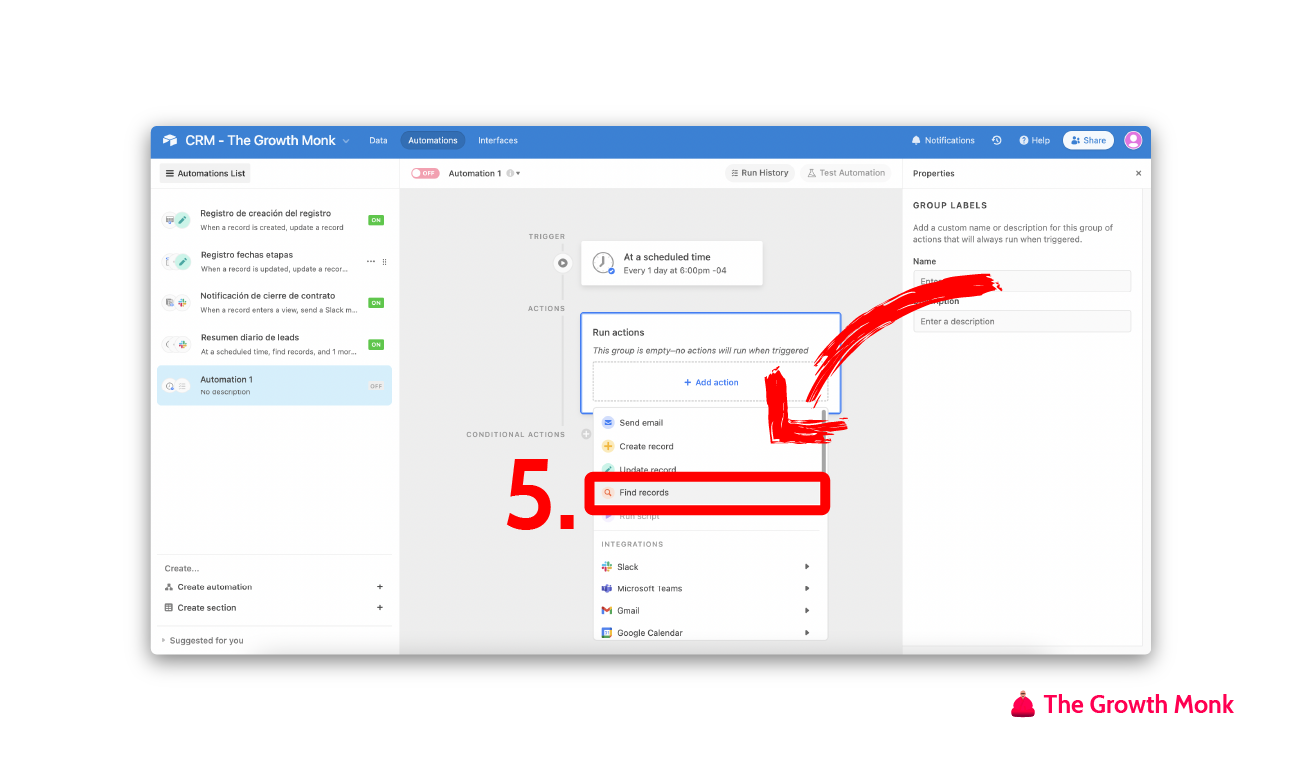The width and height of the screenshot is (1301, 781).
Task: Click the plus icon next to Conditional Actions
Action: point(586,434)
